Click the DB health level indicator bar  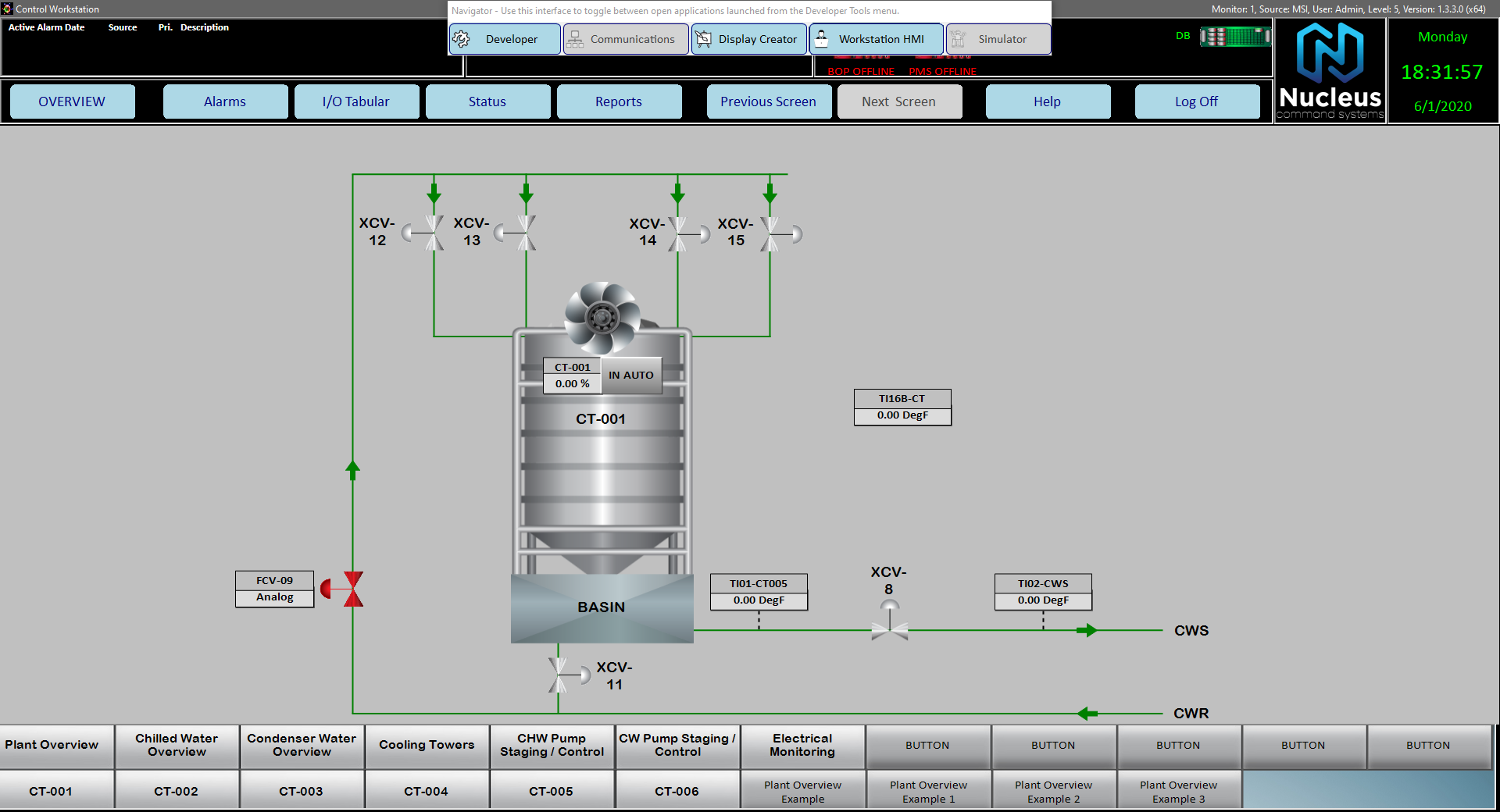[x=1234, y=36]
